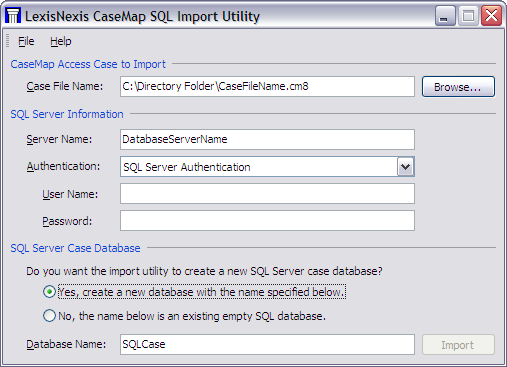Click the Import button
Image resolution: width=507 pixels, height=367 pixels.
458,345
